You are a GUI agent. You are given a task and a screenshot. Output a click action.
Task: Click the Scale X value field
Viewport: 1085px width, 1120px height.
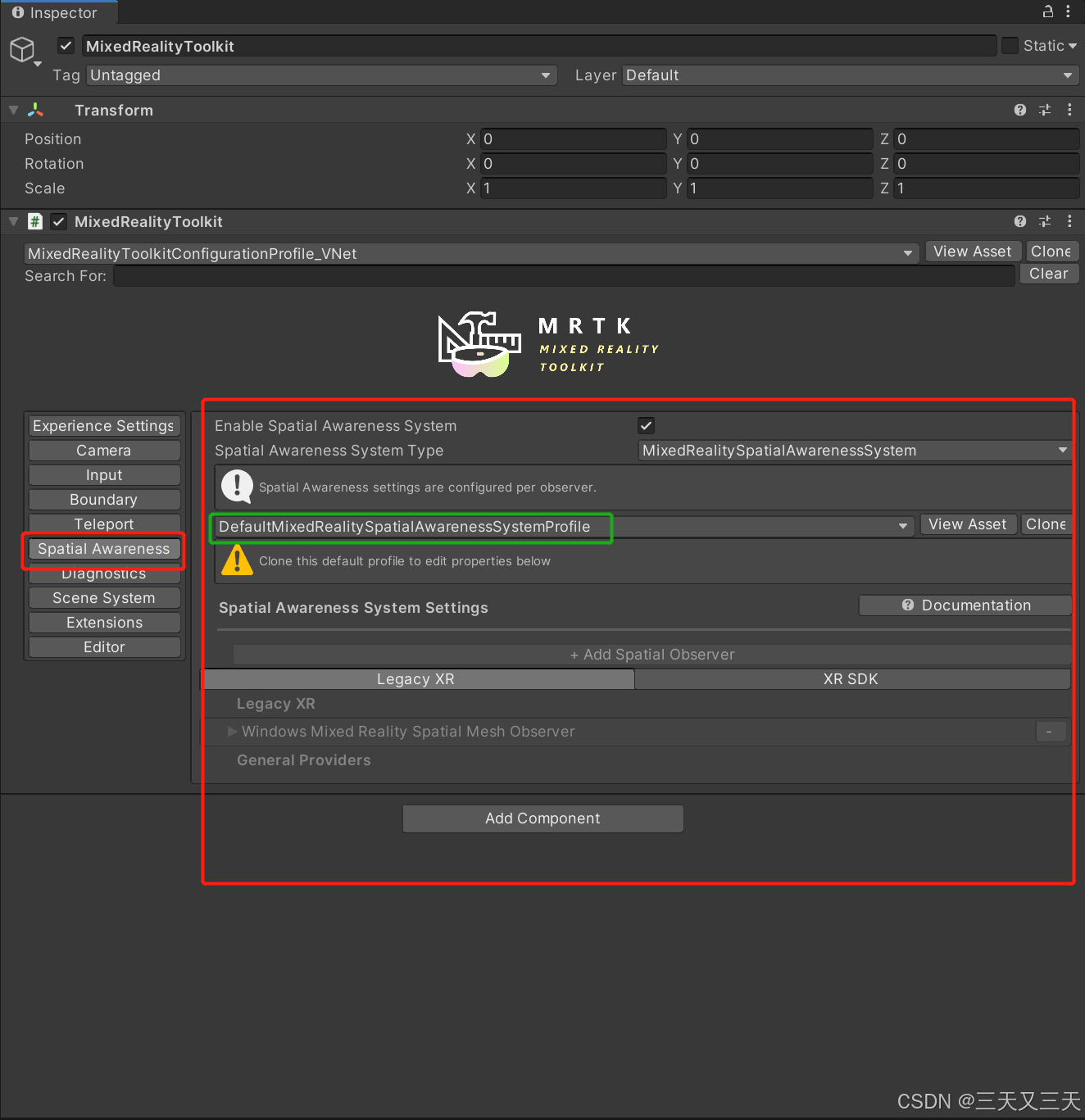pyautogui.click(x=573, y=188)
